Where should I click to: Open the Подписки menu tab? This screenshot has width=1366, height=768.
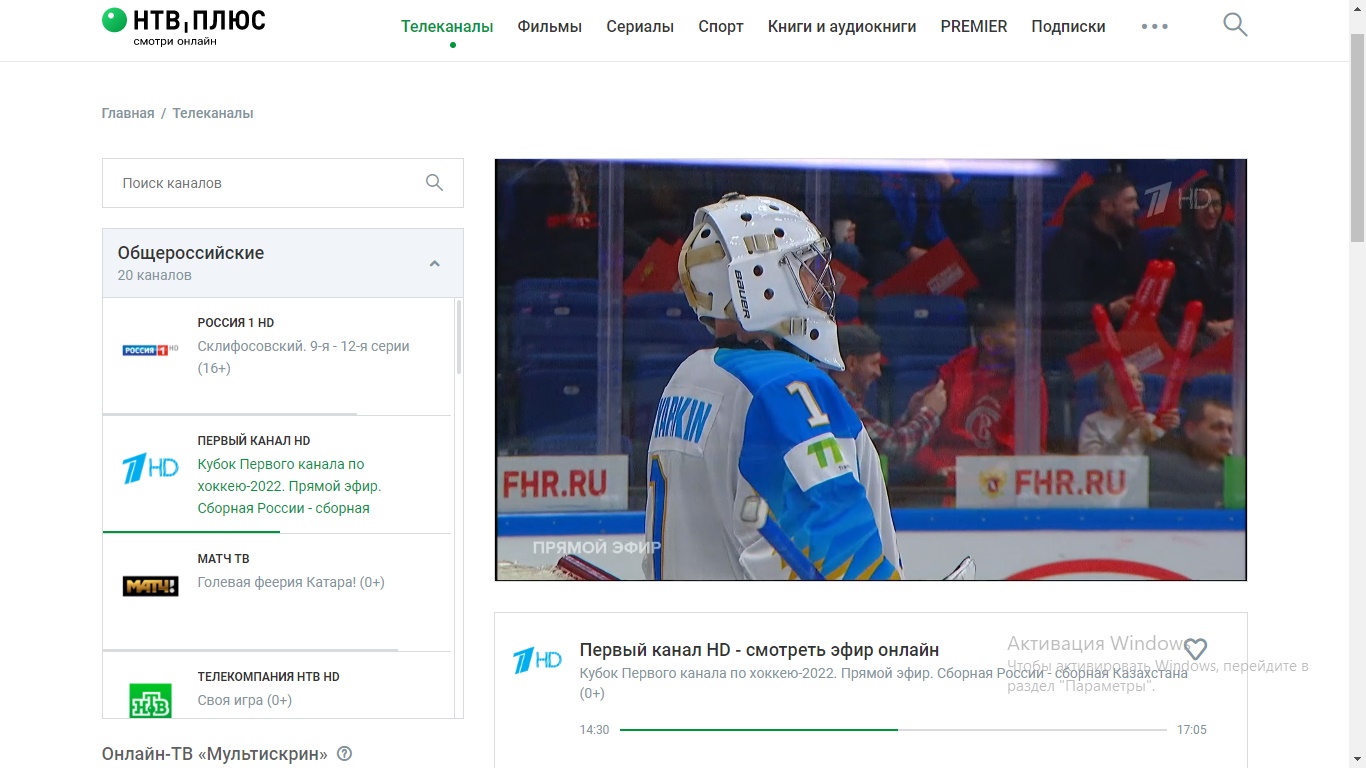click(1068, 27)
